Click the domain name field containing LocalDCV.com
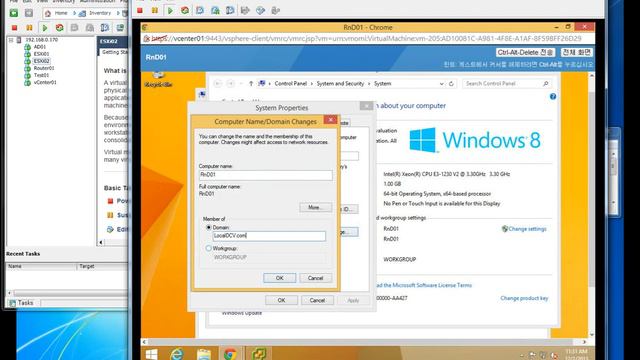This screenshot has height=360, width=640. click(x=269, y=236)
